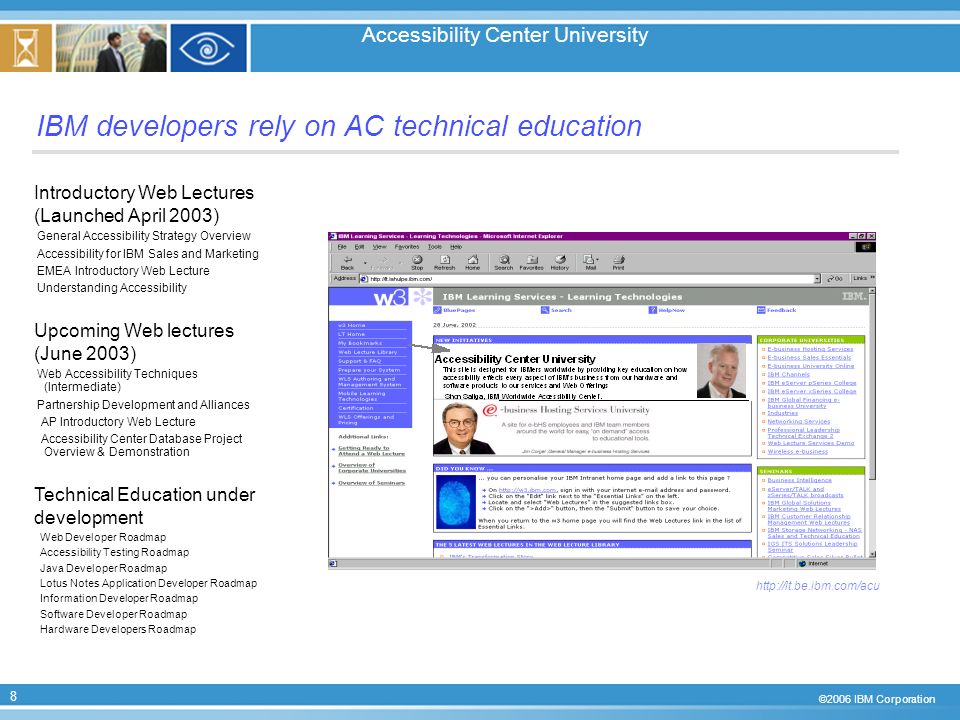Click E-business Sales Essentials link

pyautogui.click(x=809, y=358)
